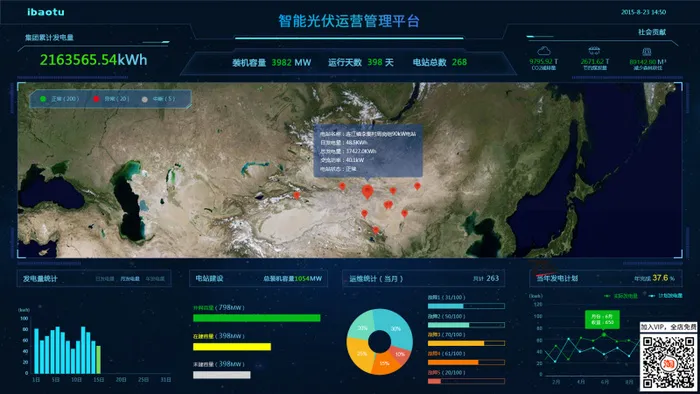Click the 电站总数 268 value
The height and width of the screenshot is (394, 700).
coord(440,62)
